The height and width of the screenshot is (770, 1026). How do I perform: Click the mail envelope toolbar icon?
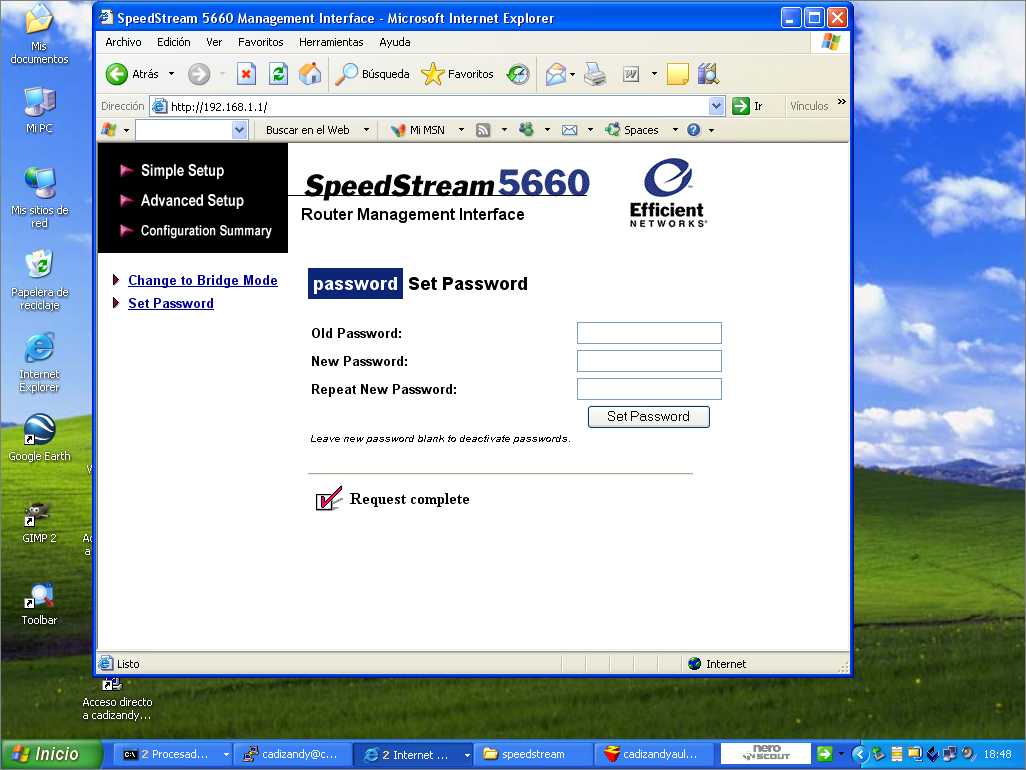point(556,74)
